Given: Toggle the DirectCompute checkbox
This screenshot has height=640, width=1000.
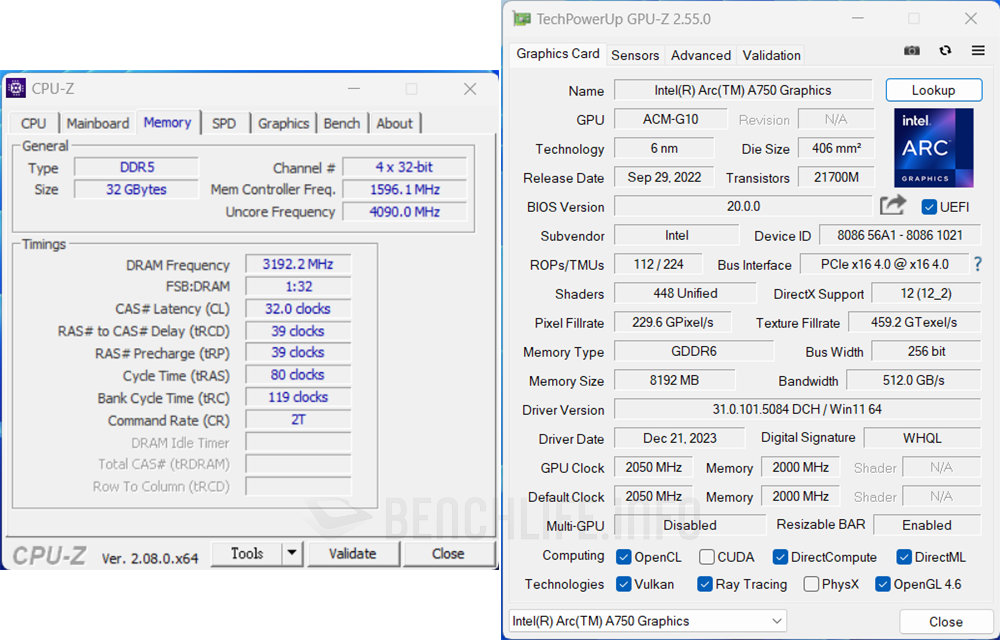Looking at the screenshot, I should [780, 557].
